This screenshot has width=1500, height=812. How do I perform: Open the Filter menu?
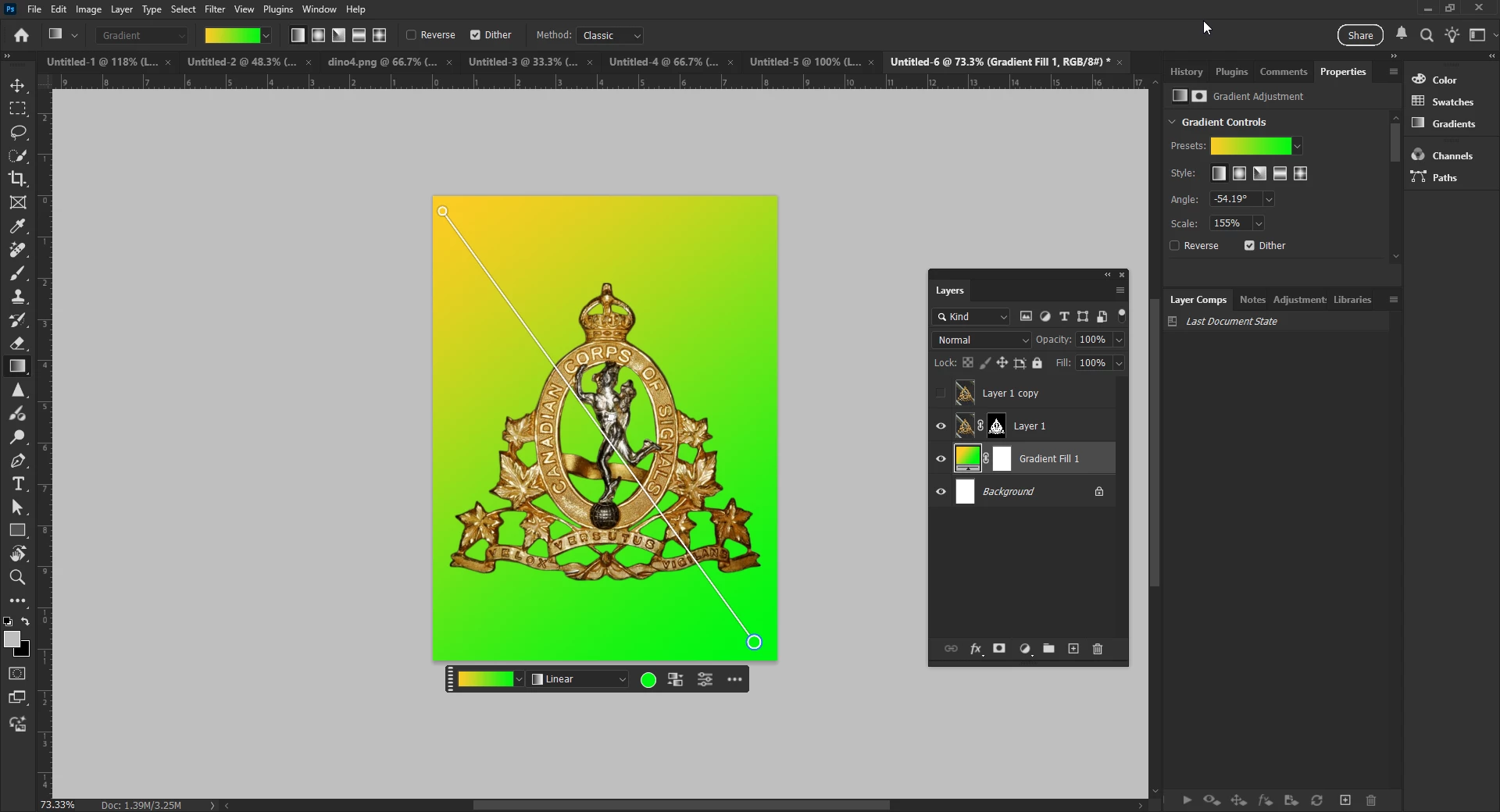(215, 9)
